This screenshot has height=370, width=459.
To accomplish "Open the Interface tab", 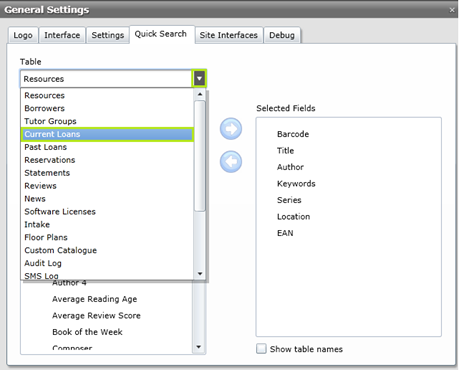I will click(x=62, y=35).
